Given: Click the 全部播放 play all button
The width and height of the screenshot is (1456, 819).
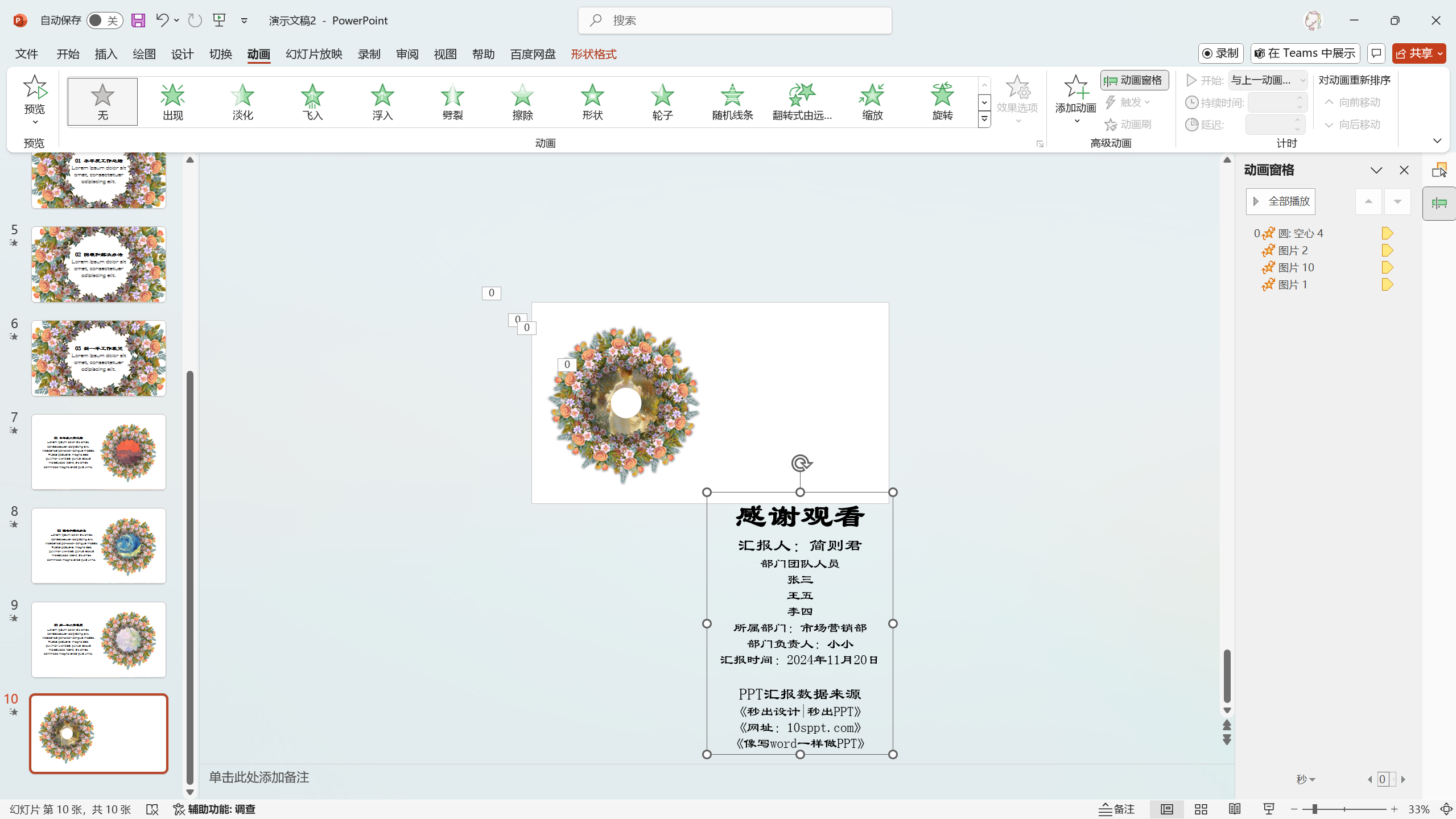Looking at the screenshot, I should pyautogui.click(x=1281, y=201).
